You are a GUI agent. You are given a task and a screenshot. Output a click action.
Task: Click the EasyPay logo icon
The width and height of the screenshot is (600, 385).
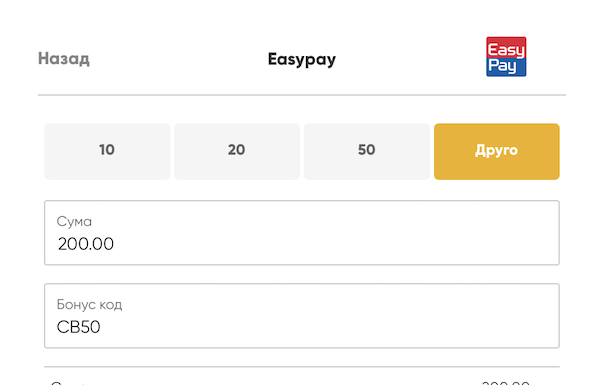[506, 57]
